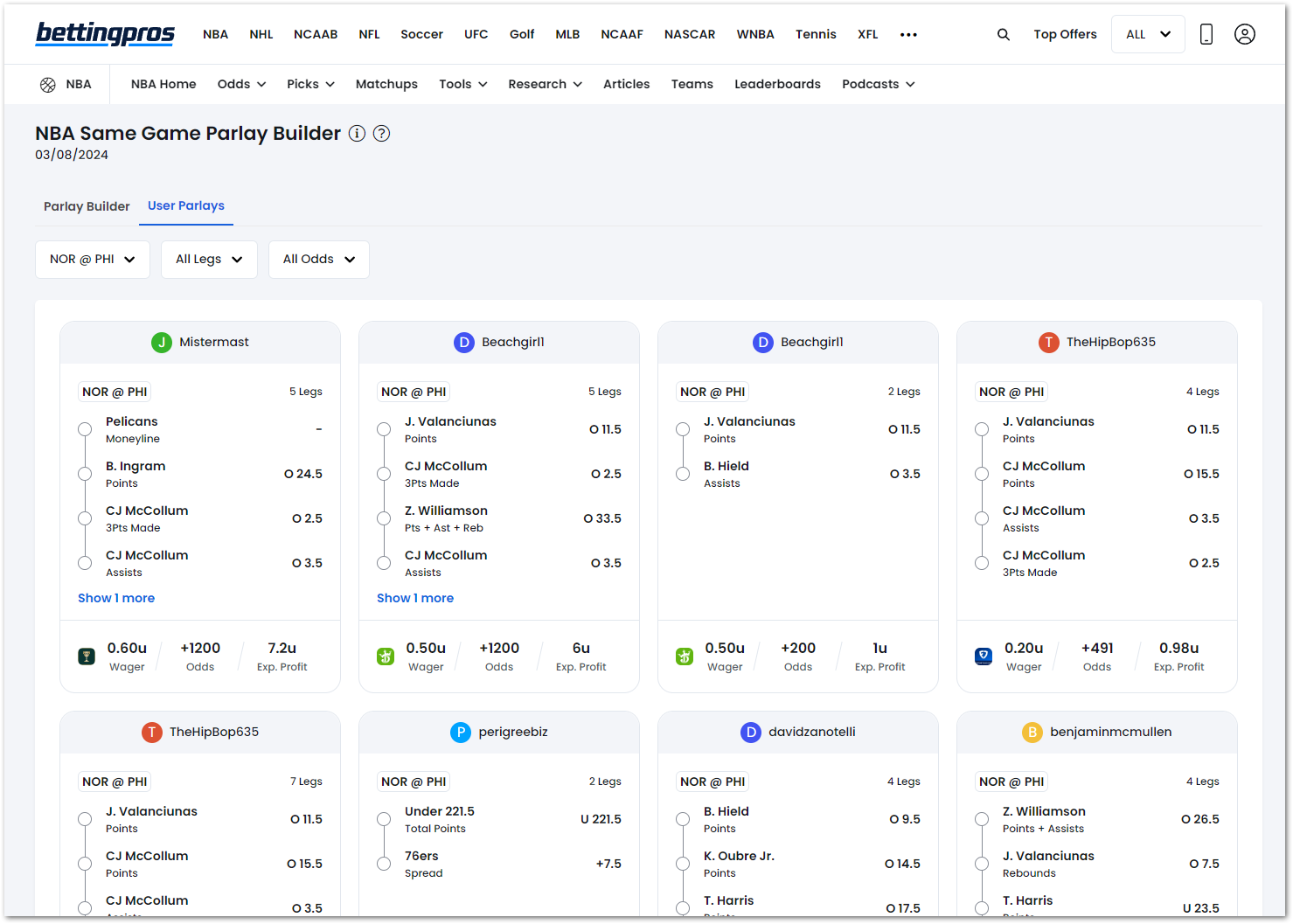Select B. Hield Assists leg circle
Image resolution: width=1293 pixels, height=924 pixels.
(x=683, y=474)
